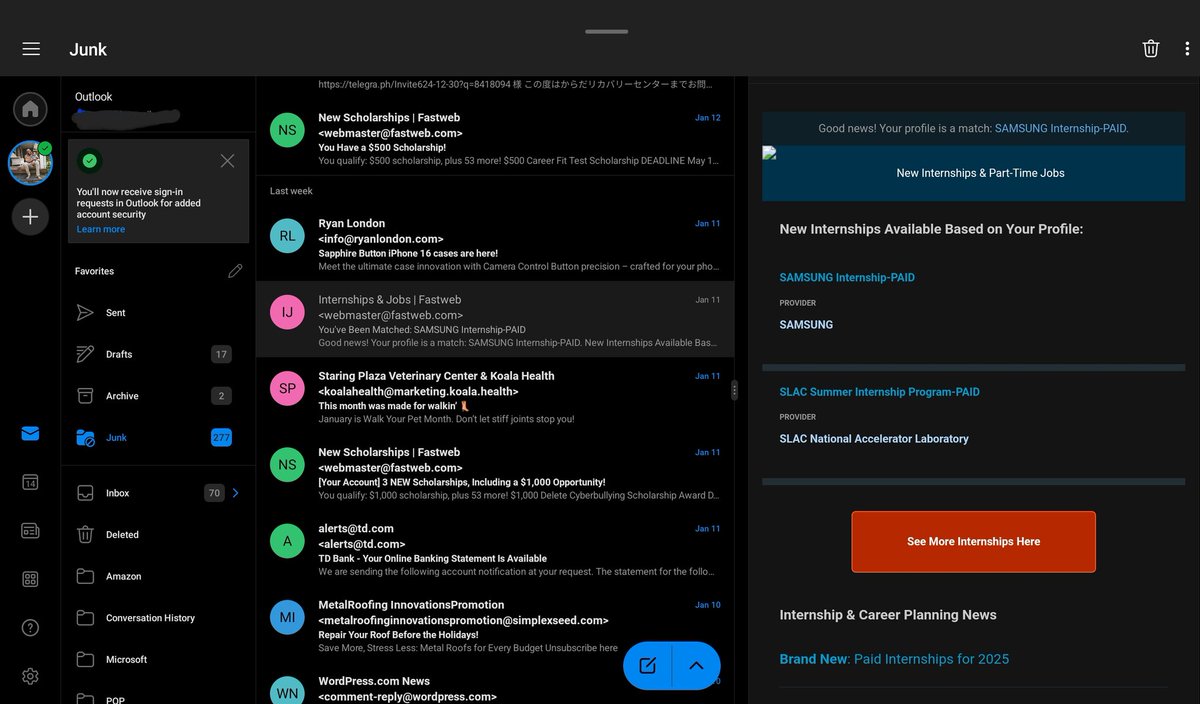Click the WN sender avatar
Image resolution: width=1200 pixels, height=704 pixels.
pyautogui.click(x=287, y=690)
